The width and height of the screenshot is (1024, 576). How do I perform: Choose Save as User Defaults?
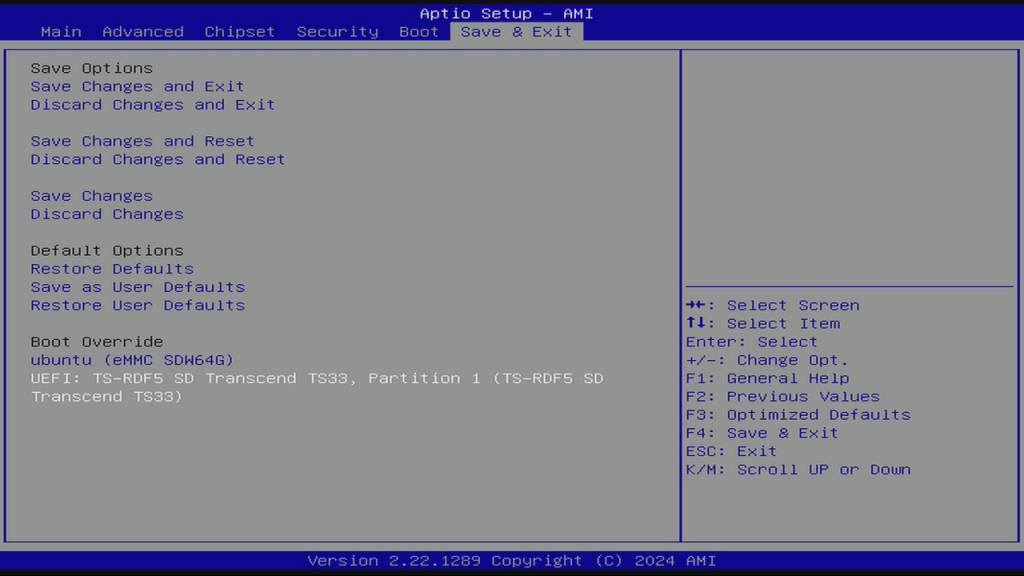(x=137, y=287)
